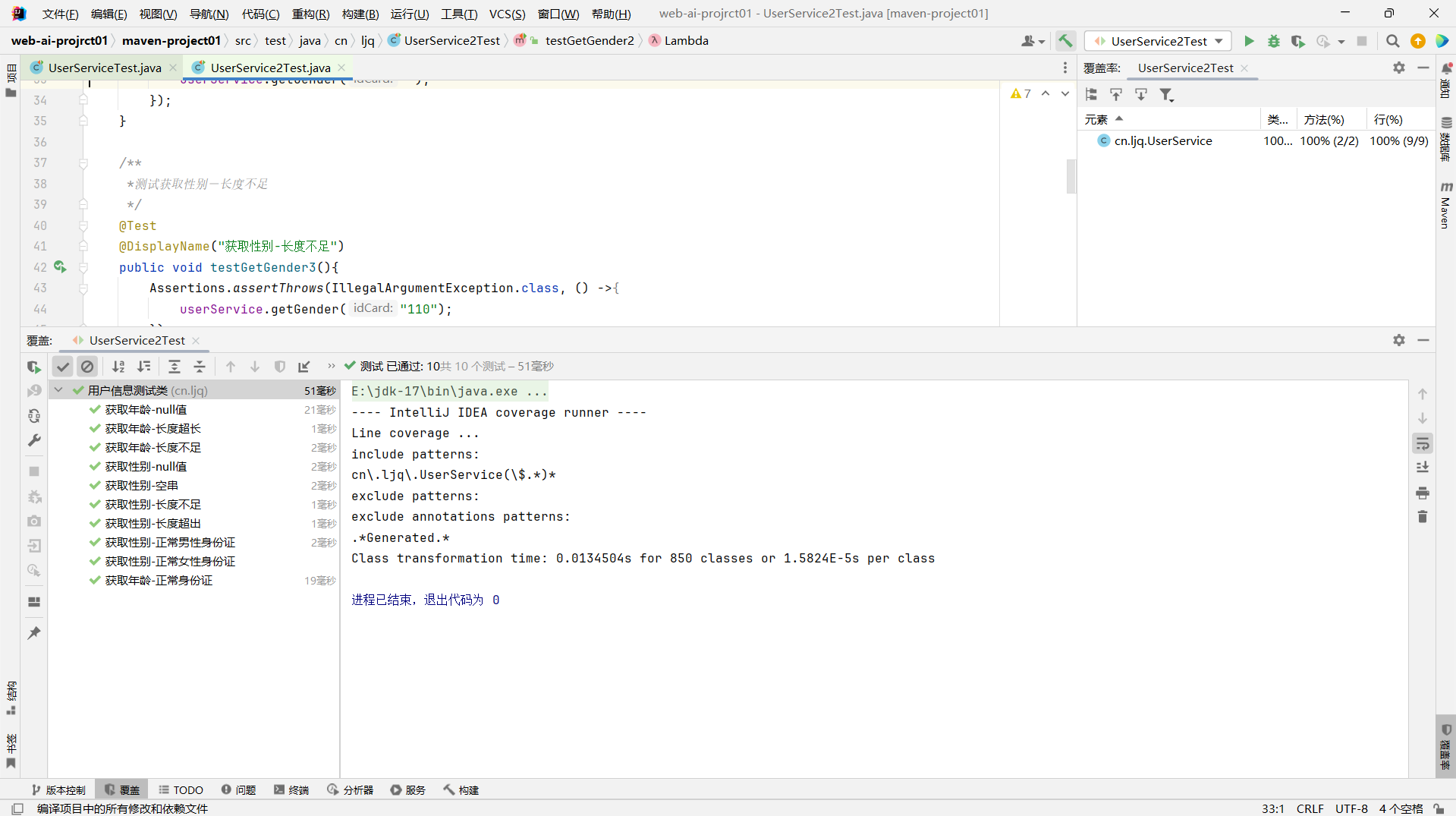Open the editor tabs more options menu
Image resolution: width=1456 pixels, height=816 pixels.
[1065, 68]
